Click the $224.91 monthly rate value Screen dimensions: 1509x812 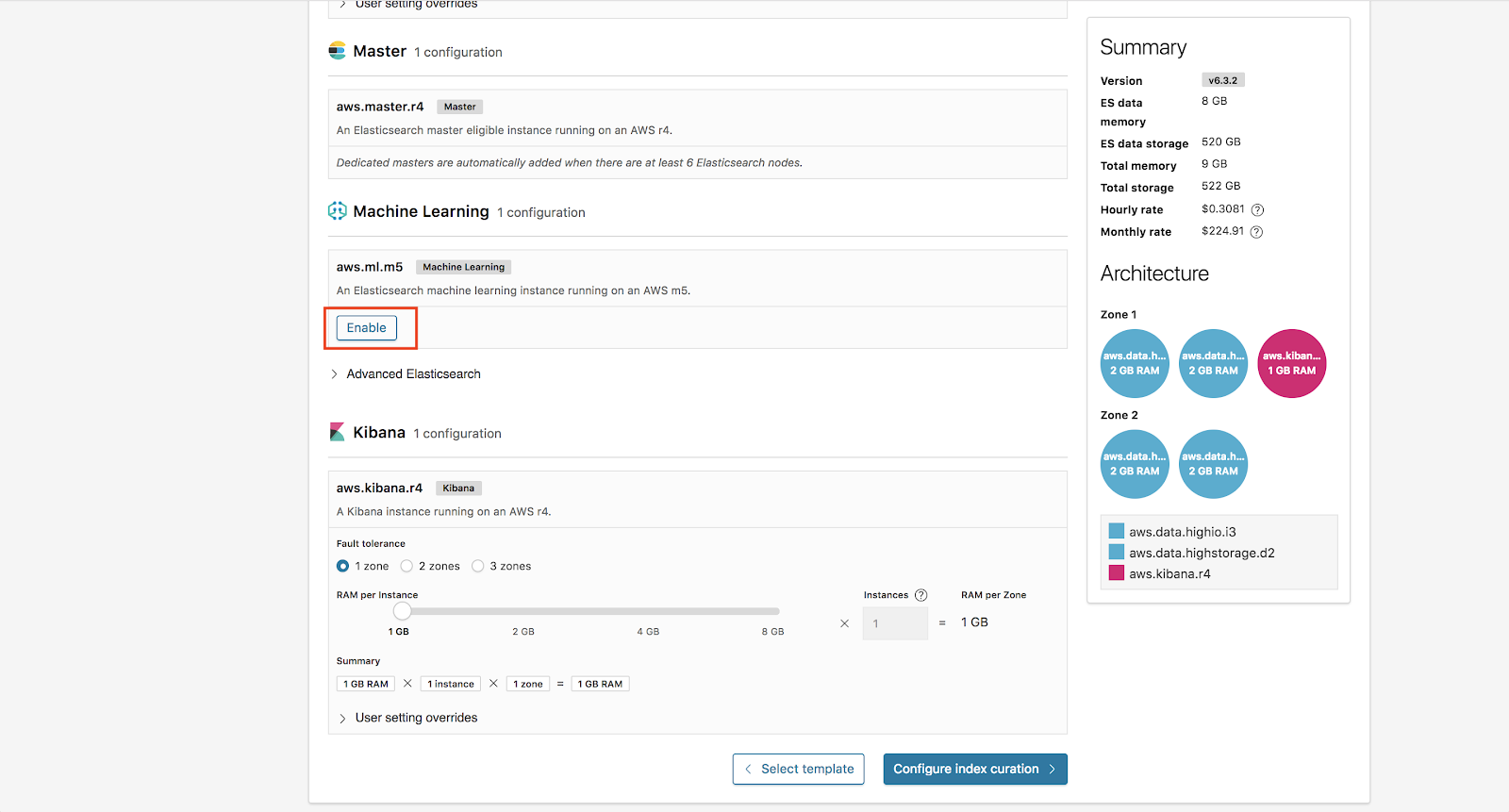pyautogui.click(x=1222, y=231)
